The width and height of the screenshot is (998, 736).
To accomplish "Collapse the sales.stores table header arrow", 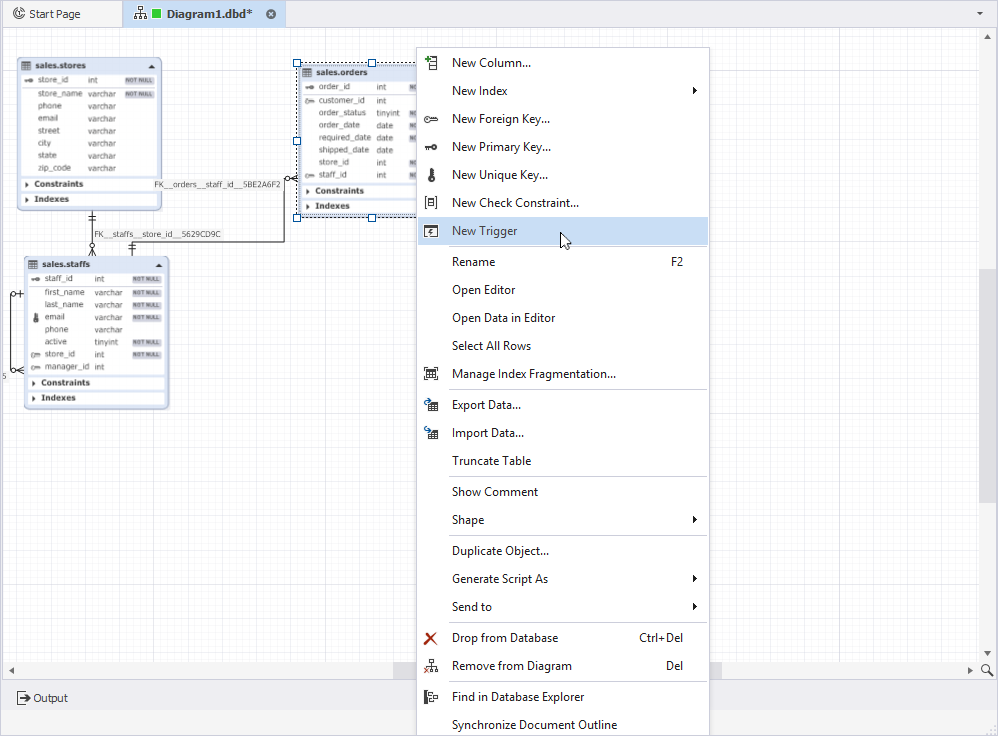I will pos(151,66).
